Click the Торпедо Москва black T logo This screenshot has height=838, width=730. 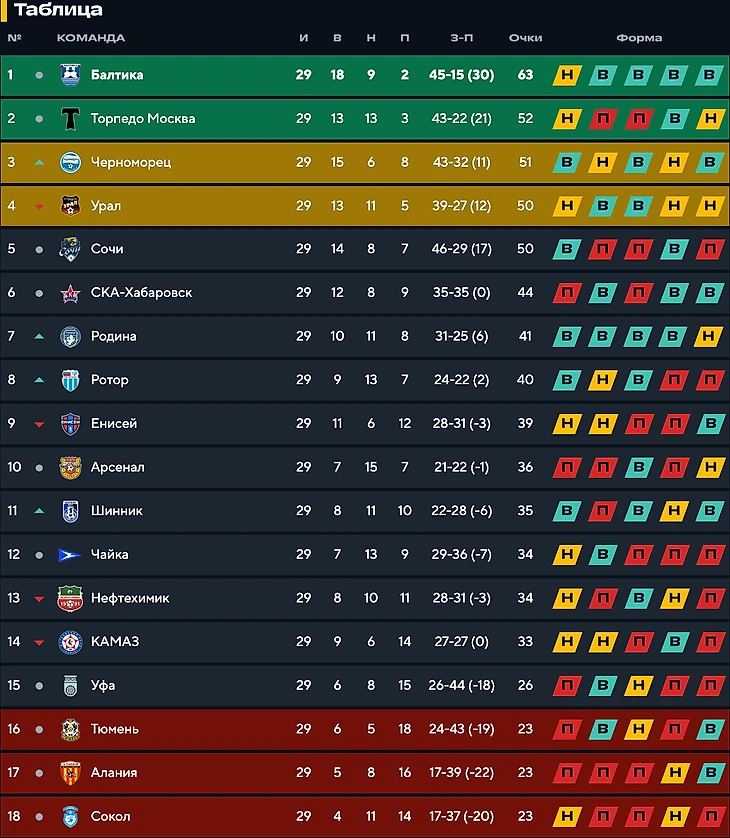(x=70, y=119)
